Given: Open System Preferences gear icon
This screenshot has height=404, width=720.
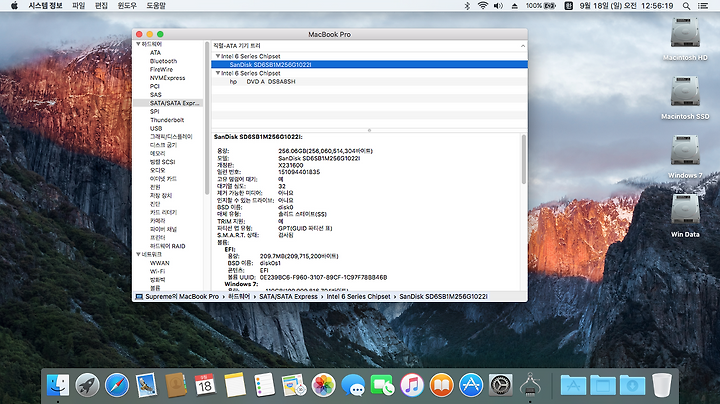Looking at the screenshot, I should [501, 385].
